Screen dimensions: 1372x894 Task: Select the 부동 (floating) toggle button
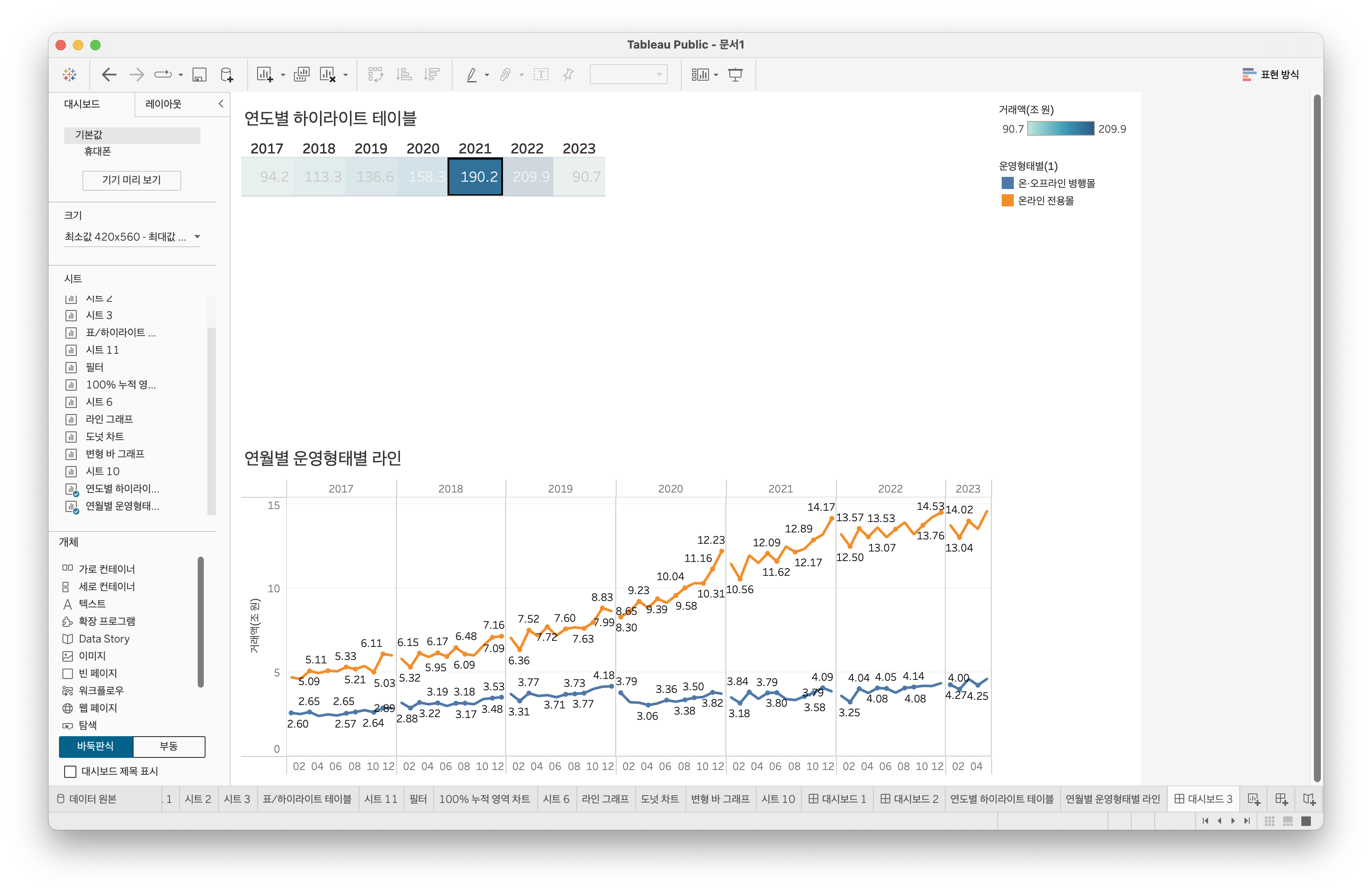click(x=169, y=747)
